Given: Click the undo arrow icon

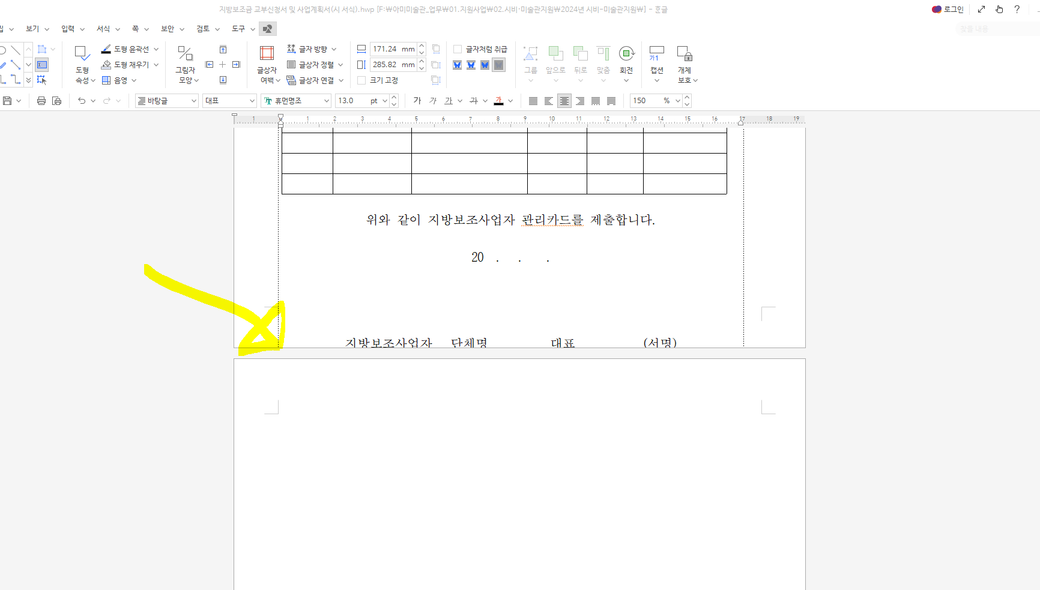Looking at the screenshot, I should point(81,101).
